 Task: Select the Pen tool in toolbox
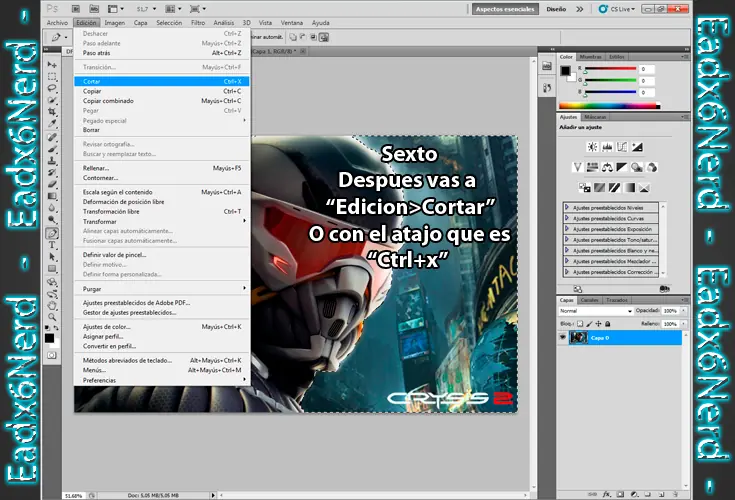point(52,233)
